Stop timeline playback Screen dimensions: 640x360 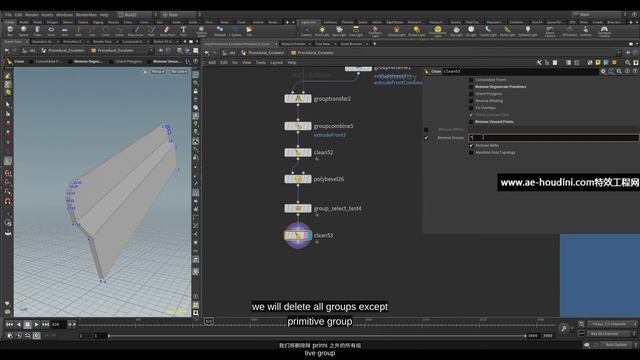(x=27, y=324)
